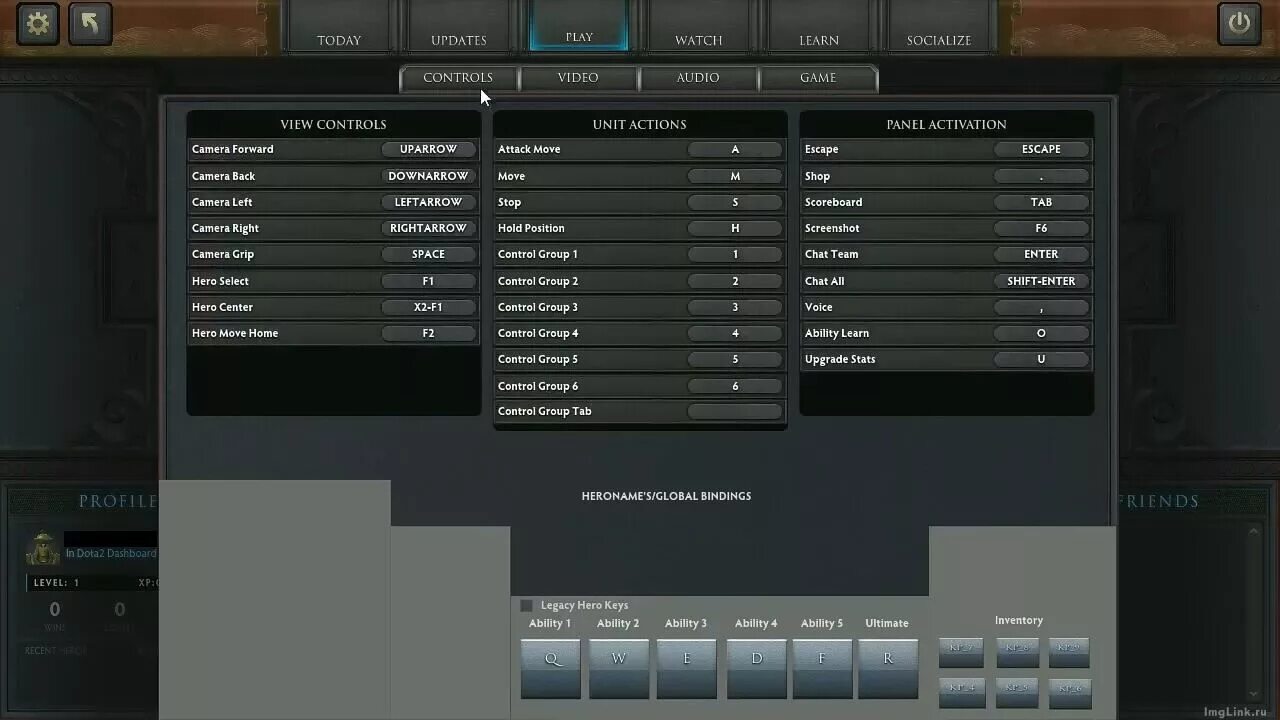Switch to the PLAY tab
Viewport: 1280px width, 720px height.
(x=579, y=25)
